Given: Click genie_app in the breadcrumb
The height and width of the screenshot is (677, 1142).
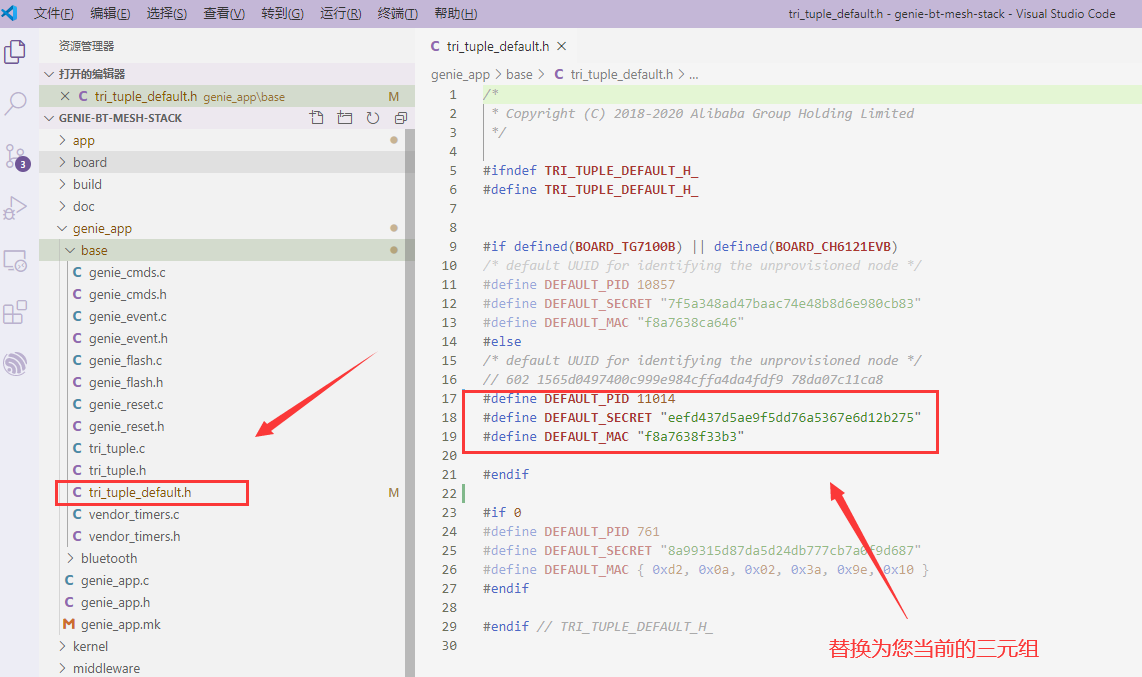Looking at the screenshot, I should pyautogui.click(x=460, y=74).
